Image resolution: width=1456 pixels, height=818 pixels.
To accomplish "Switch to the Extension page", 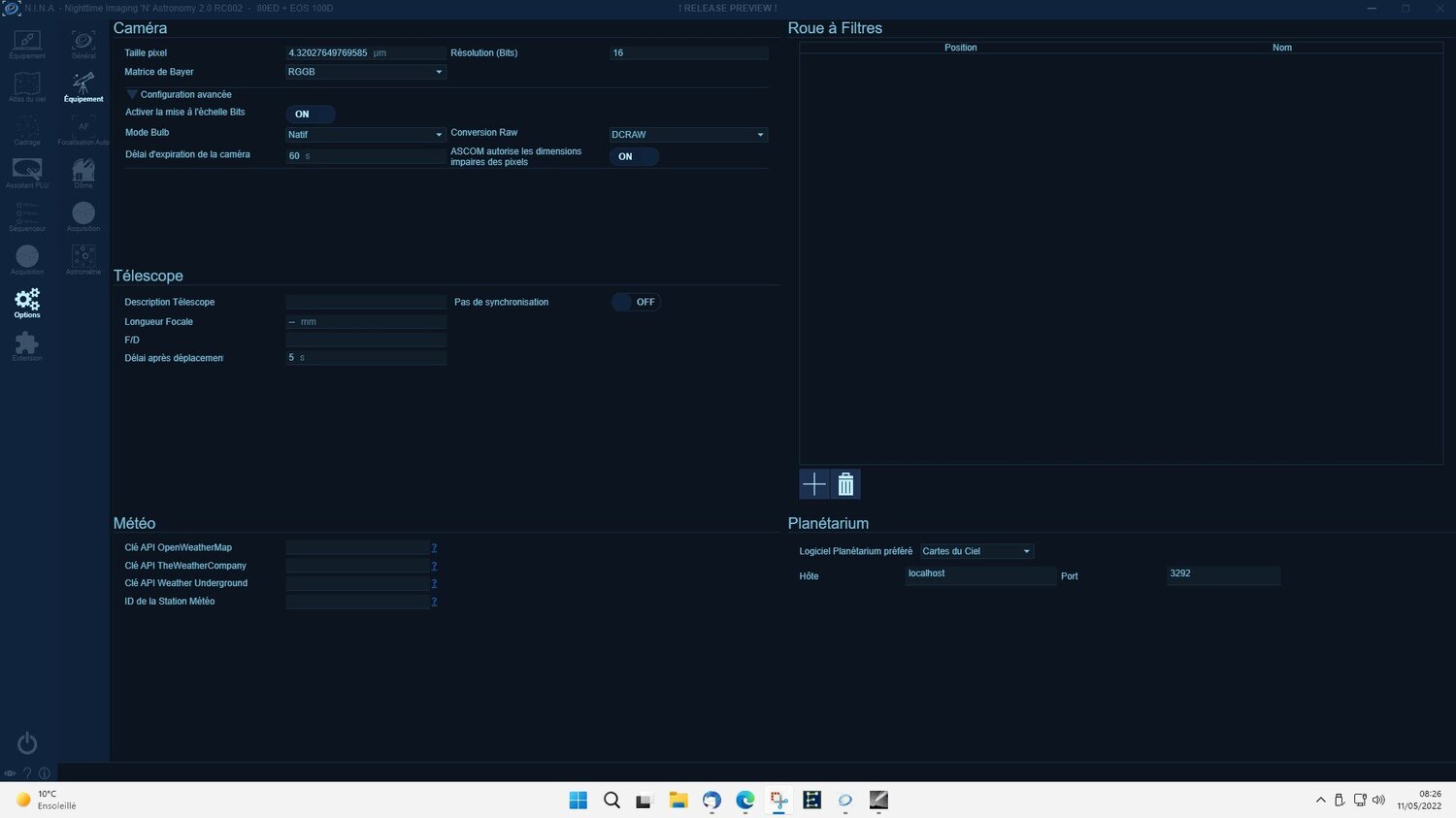I will click(x=26, y=345).
